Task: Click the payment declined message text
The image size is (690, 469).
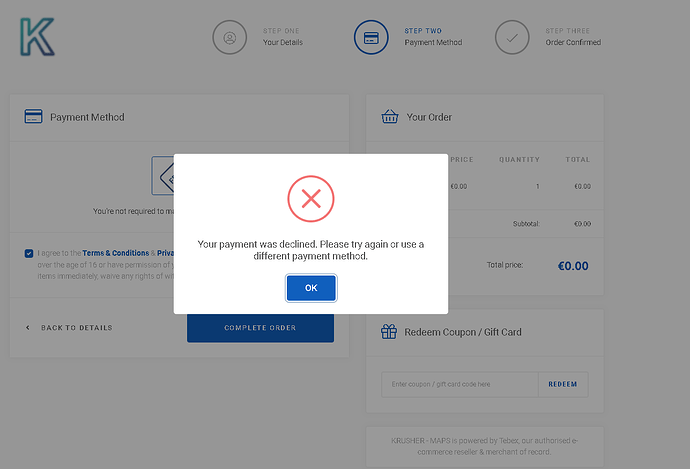Action: coord(311,250)
